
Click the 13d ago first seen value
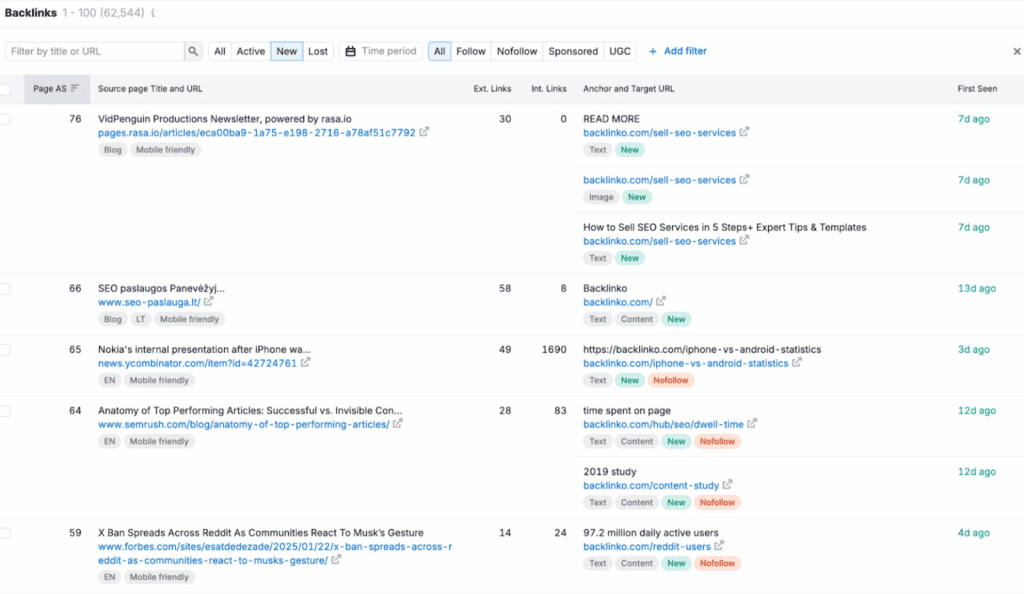976,289
